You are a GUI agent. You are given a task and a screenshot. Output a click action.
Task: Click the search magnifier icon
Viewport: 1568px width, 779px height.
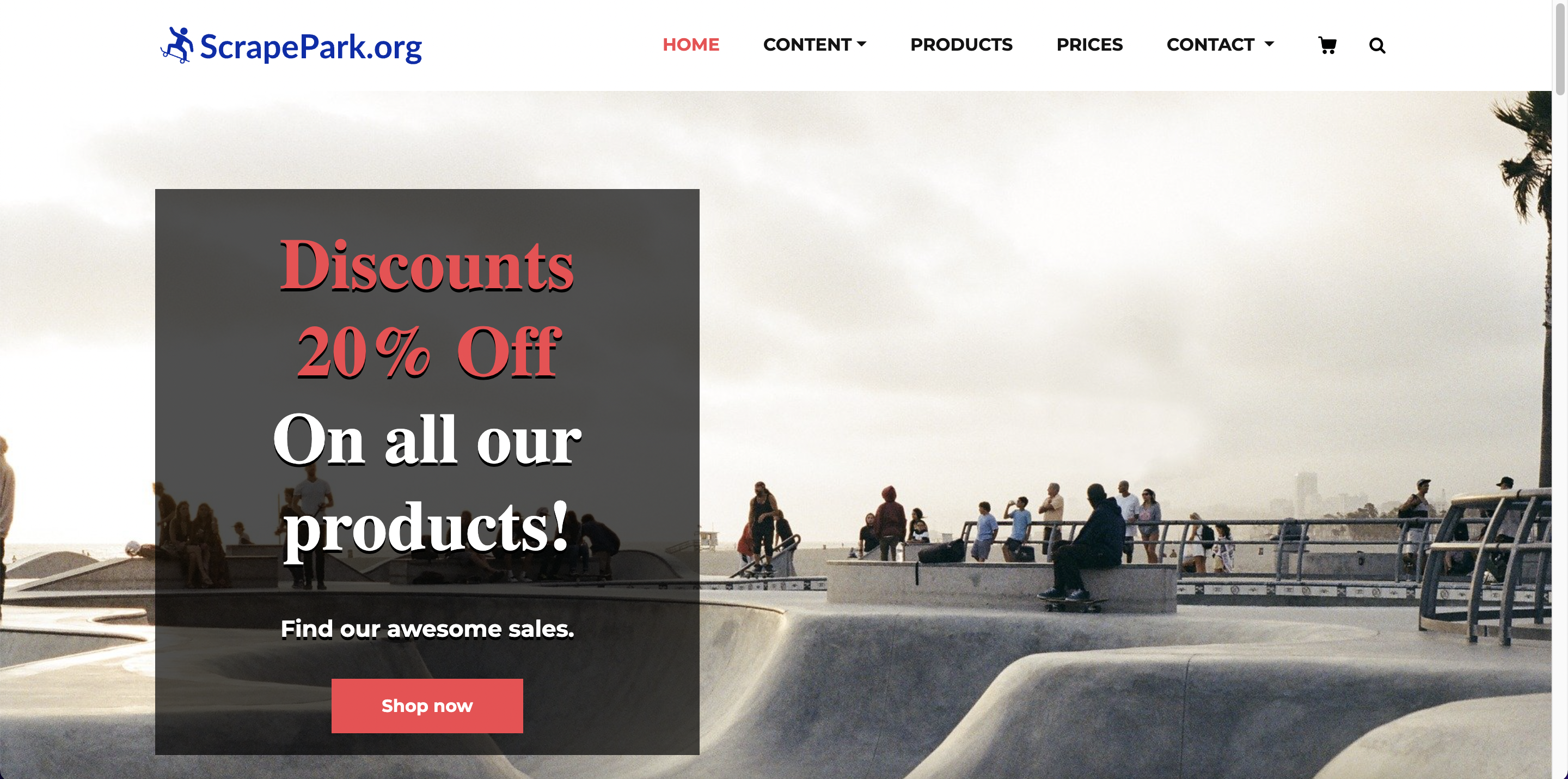(x=1377, y=45)
